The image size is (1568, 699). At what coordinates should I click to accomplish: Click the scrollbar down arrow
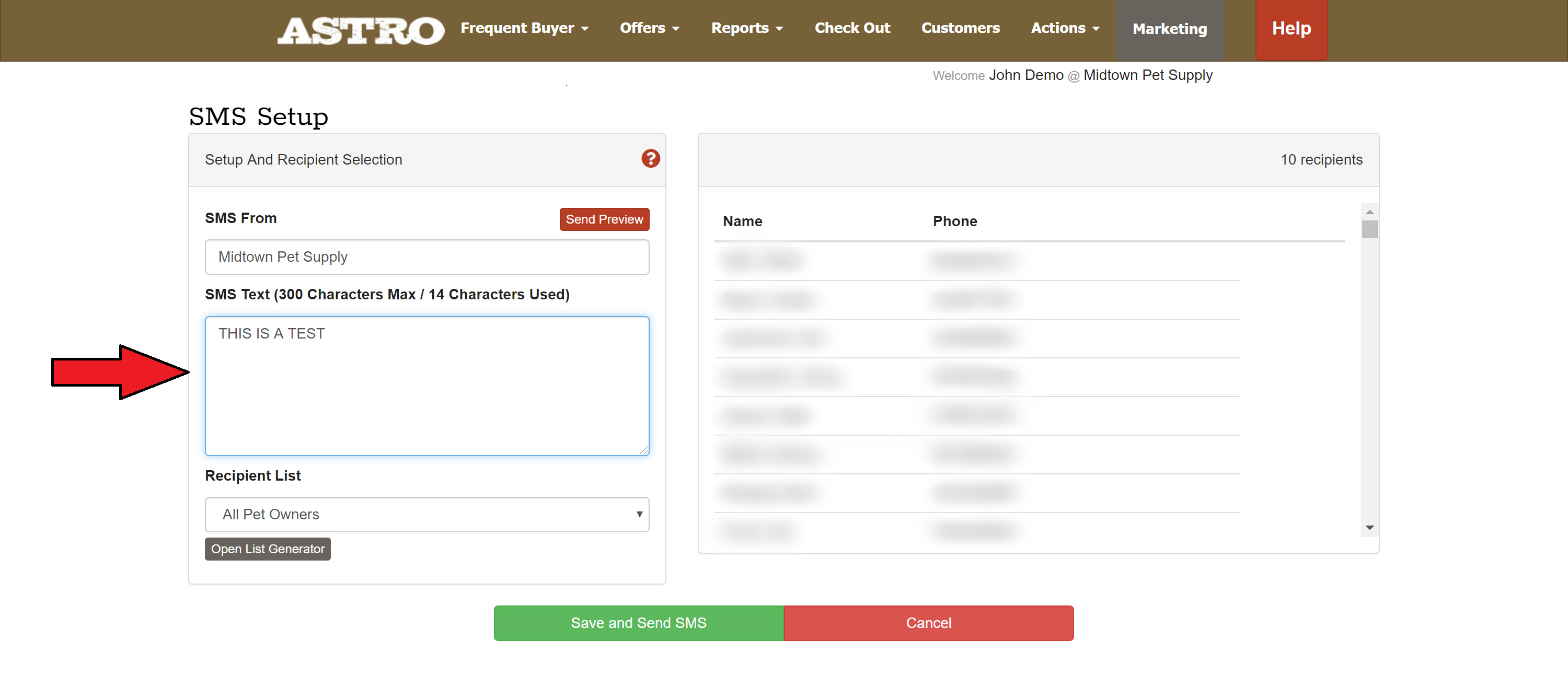tap(1369, 528)
